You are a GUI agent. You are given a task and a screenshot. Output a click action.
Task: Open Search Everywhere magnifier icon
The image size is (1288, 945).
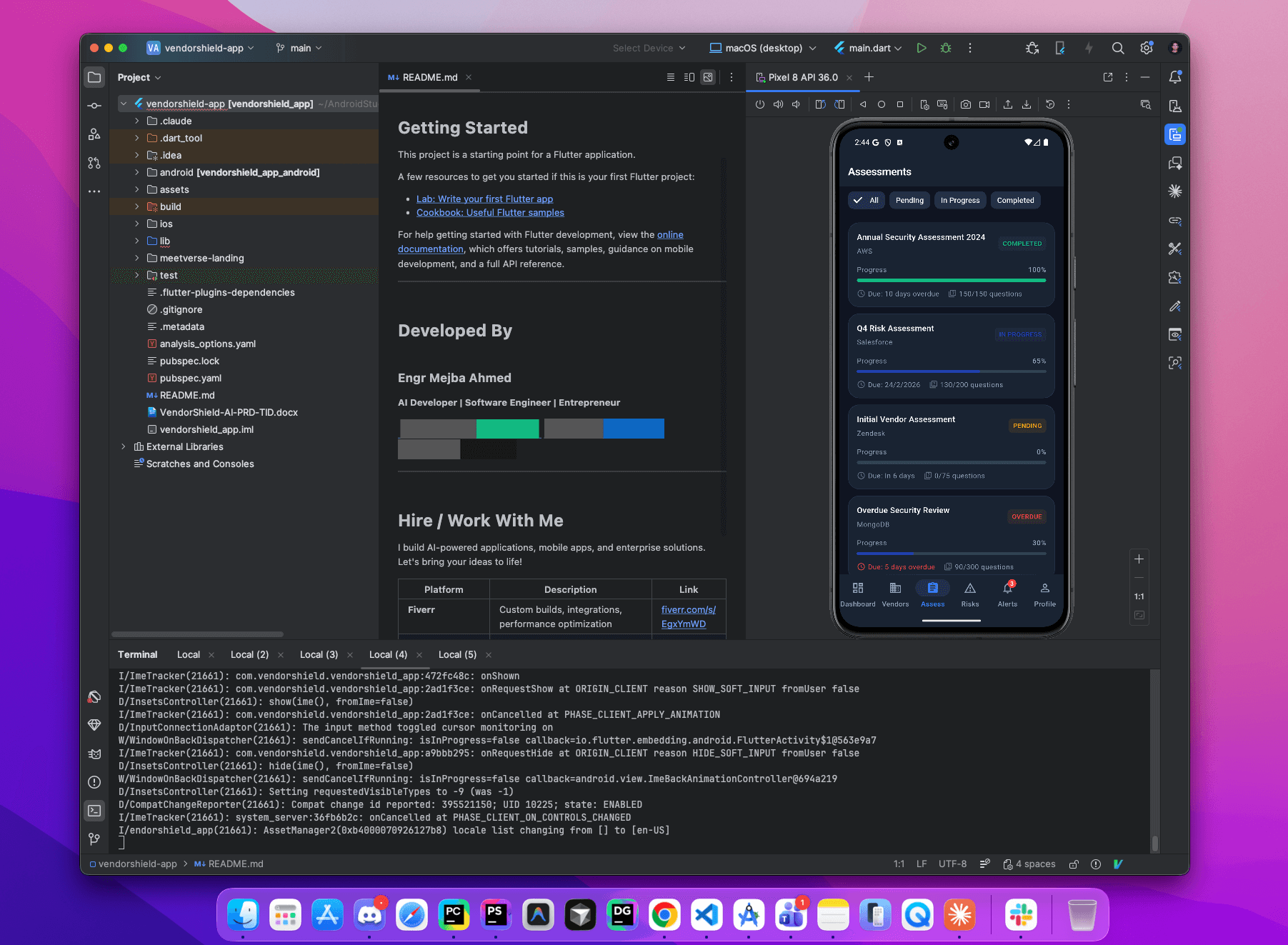(x=1118, y=48)
